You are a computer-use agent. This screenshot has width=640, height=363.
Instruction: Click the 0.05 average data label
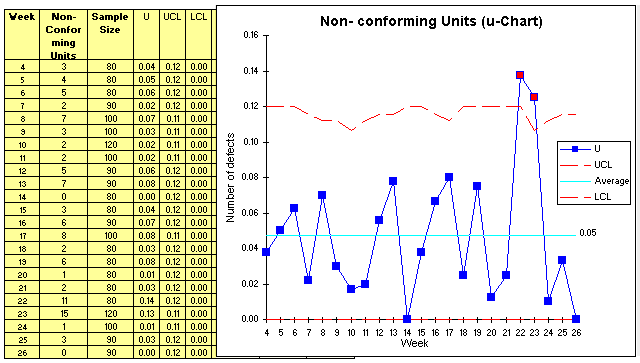pos(588,233)
